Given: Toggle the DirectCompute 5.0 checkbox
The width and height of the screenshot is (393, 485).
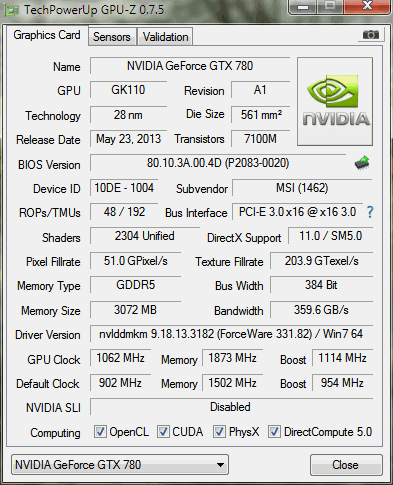Looking at the screenshot, I should click(274, 432).
